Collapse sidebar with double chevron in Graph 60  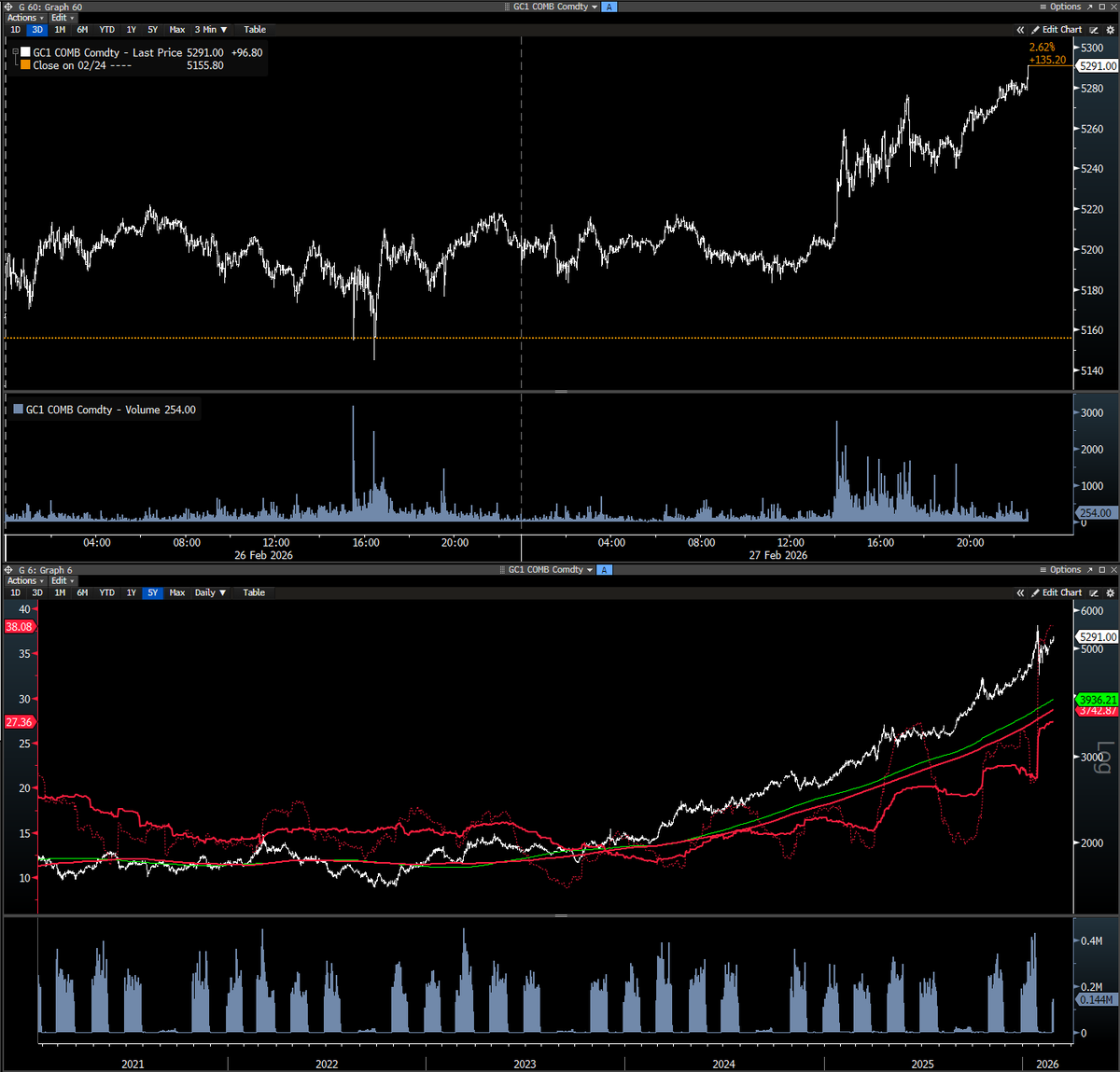1020,30
